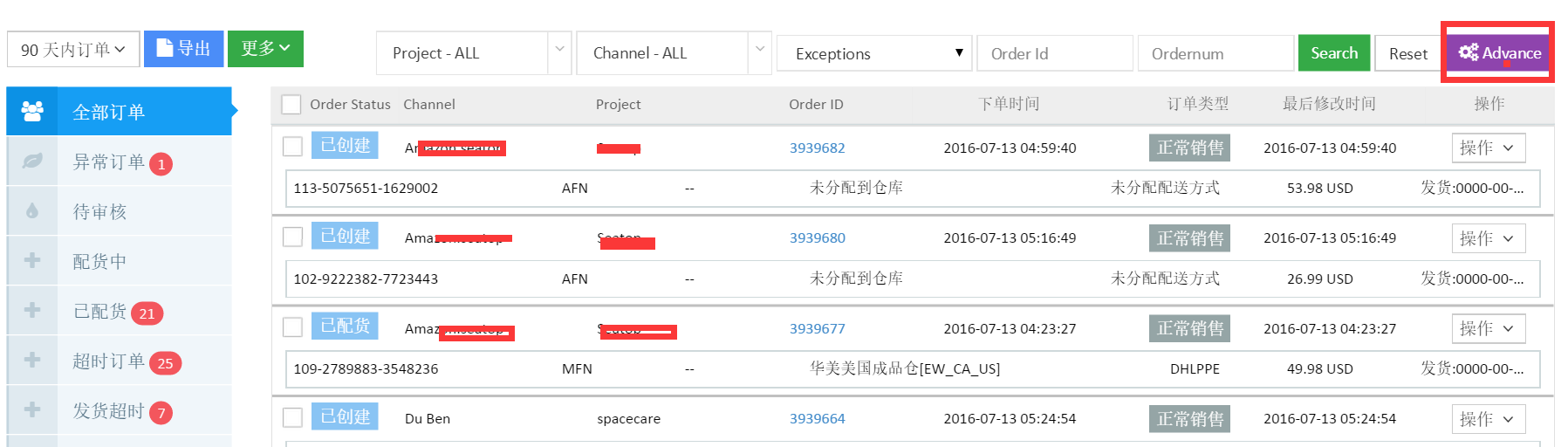The image size is (1568, 447).
Task: Open the 操作 dropdown for order 3939680
Action: (1489, 238)
